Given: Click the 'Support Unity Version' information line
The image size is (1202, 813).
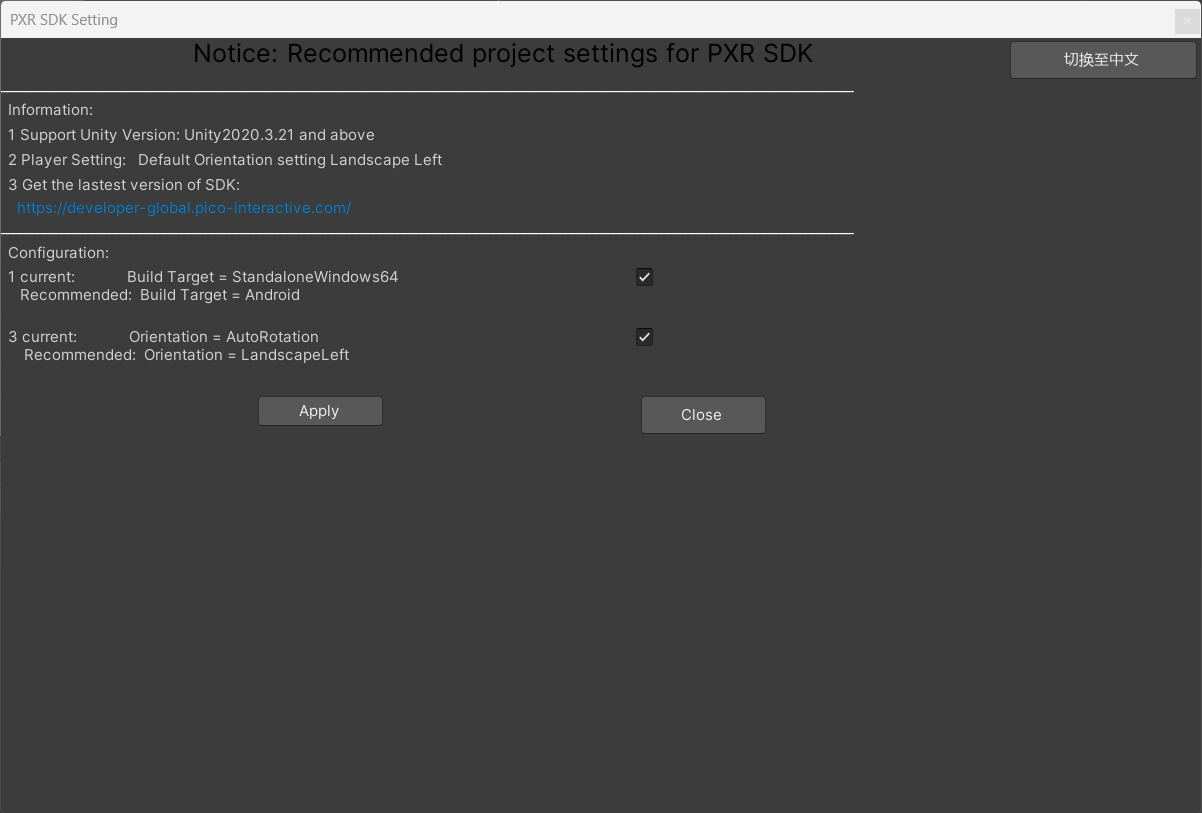Looking at the screenshot, I should click(x=191, y=135).
